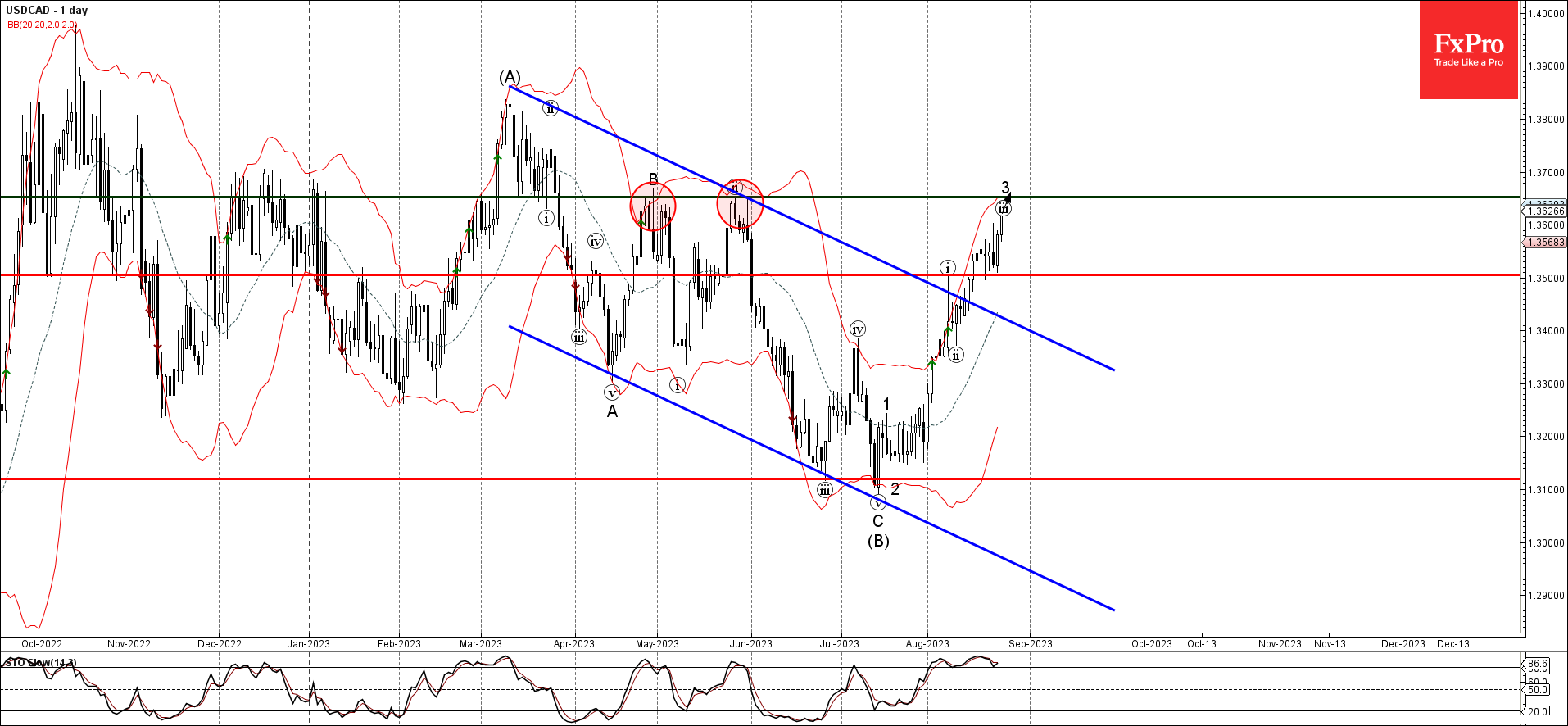
Task: Click the 86.6 stochastic value tag
Action: [1536, 664]
